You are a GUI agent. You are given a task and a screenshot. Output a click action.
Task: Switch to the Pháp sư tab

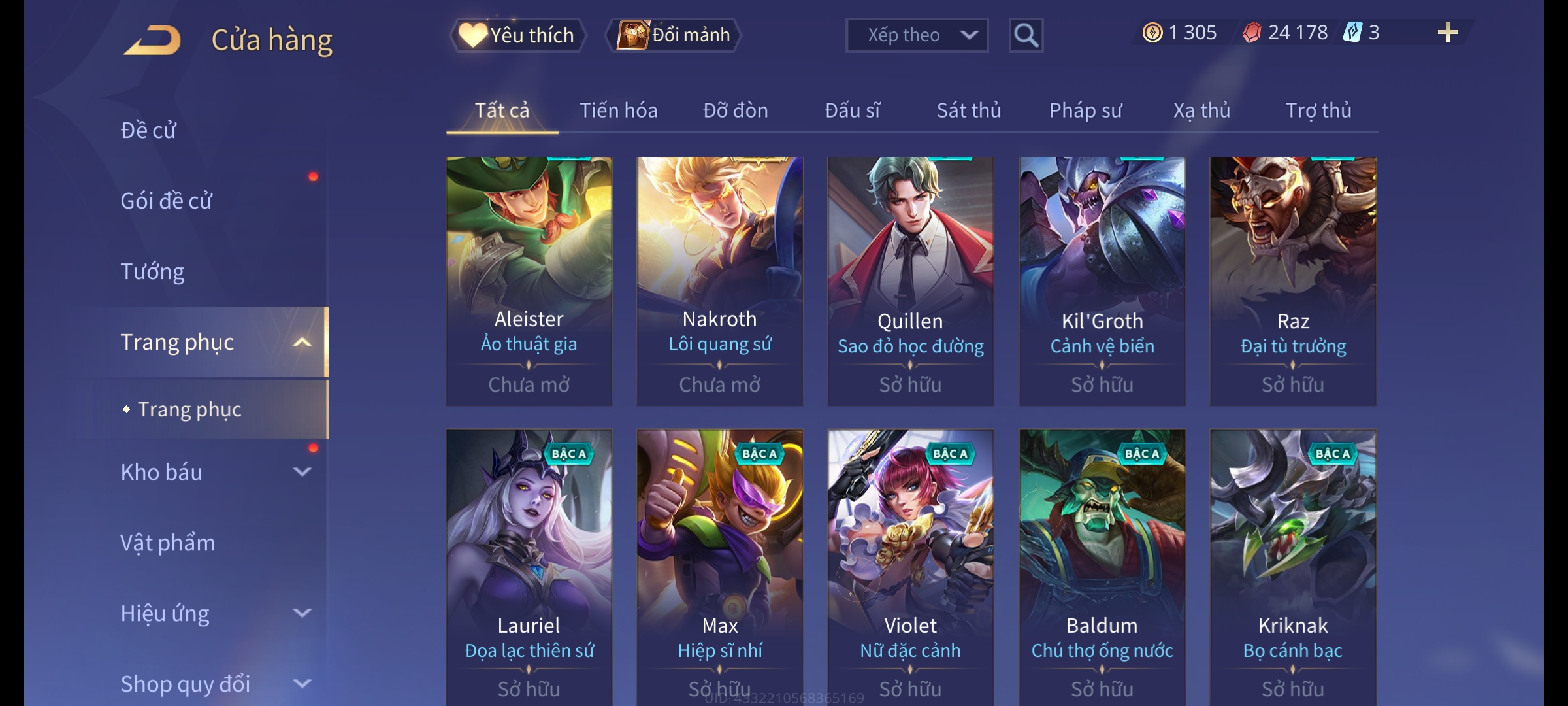click(x=1086, y=110)
